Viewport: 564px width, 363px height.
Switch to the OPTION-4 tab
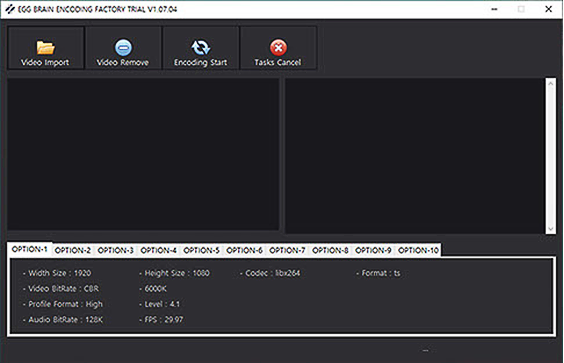pos(158,250)
